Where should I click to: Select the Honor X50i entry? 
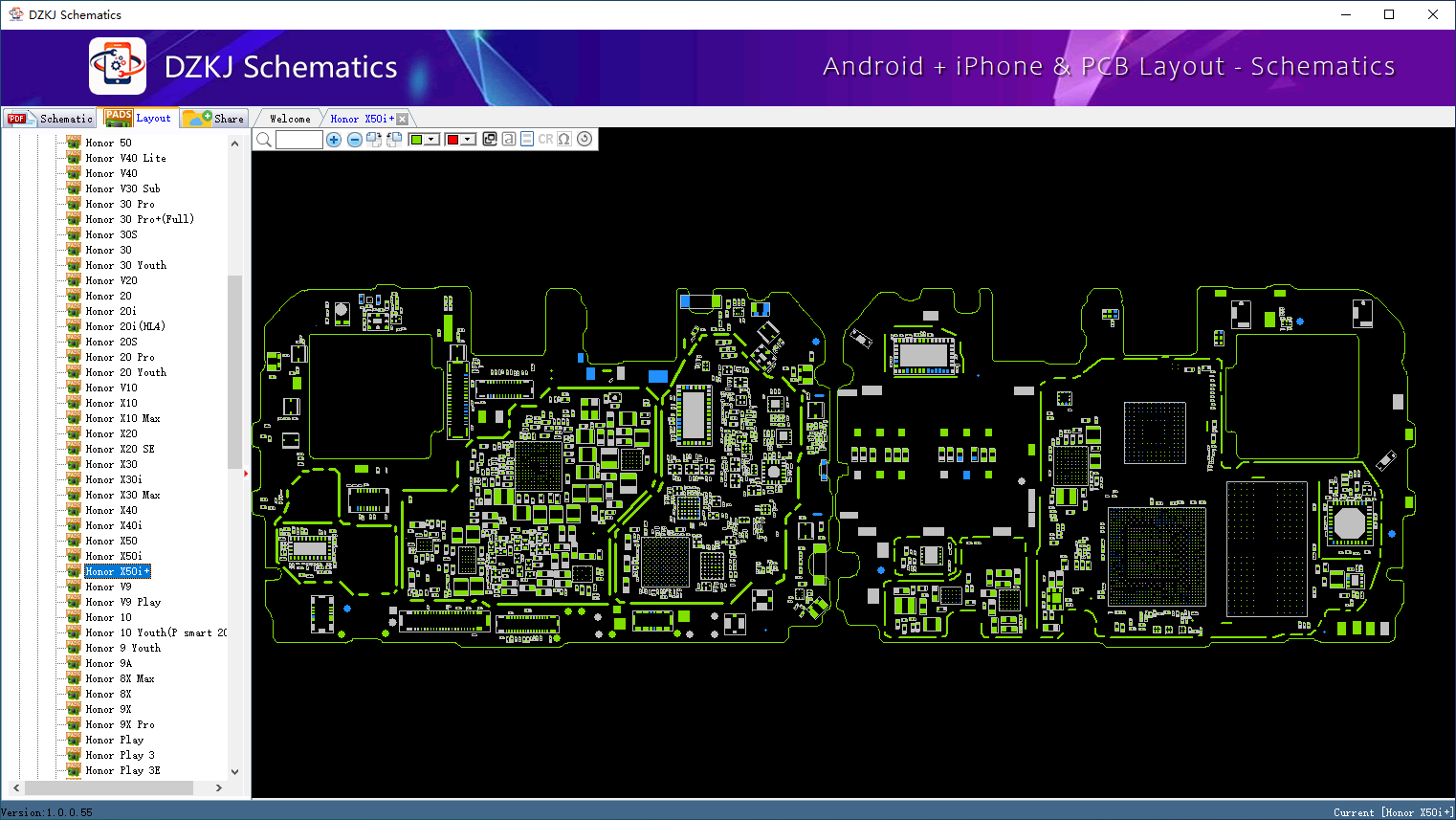[114, 556]
